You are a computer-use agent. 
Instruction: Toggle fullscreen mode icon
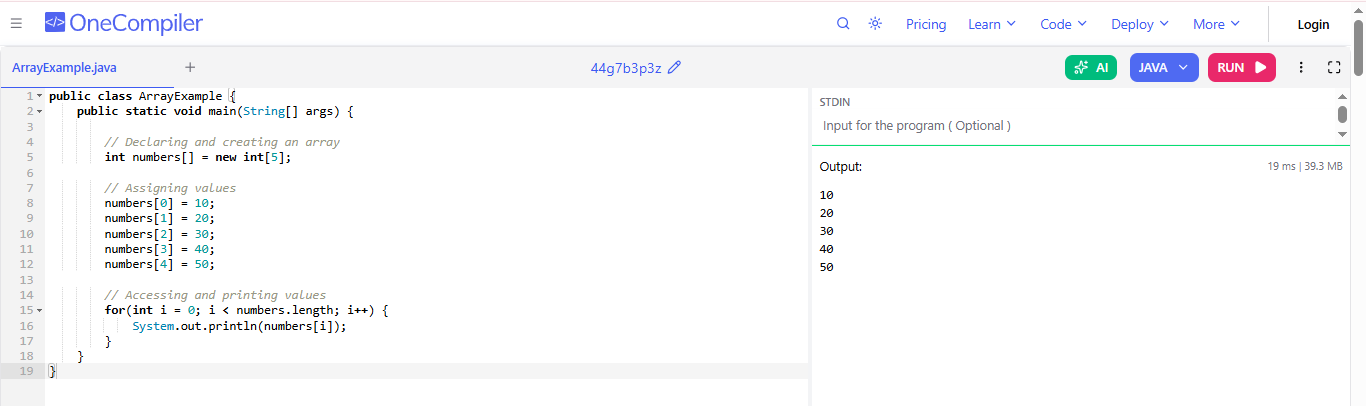pos(1333,68)
